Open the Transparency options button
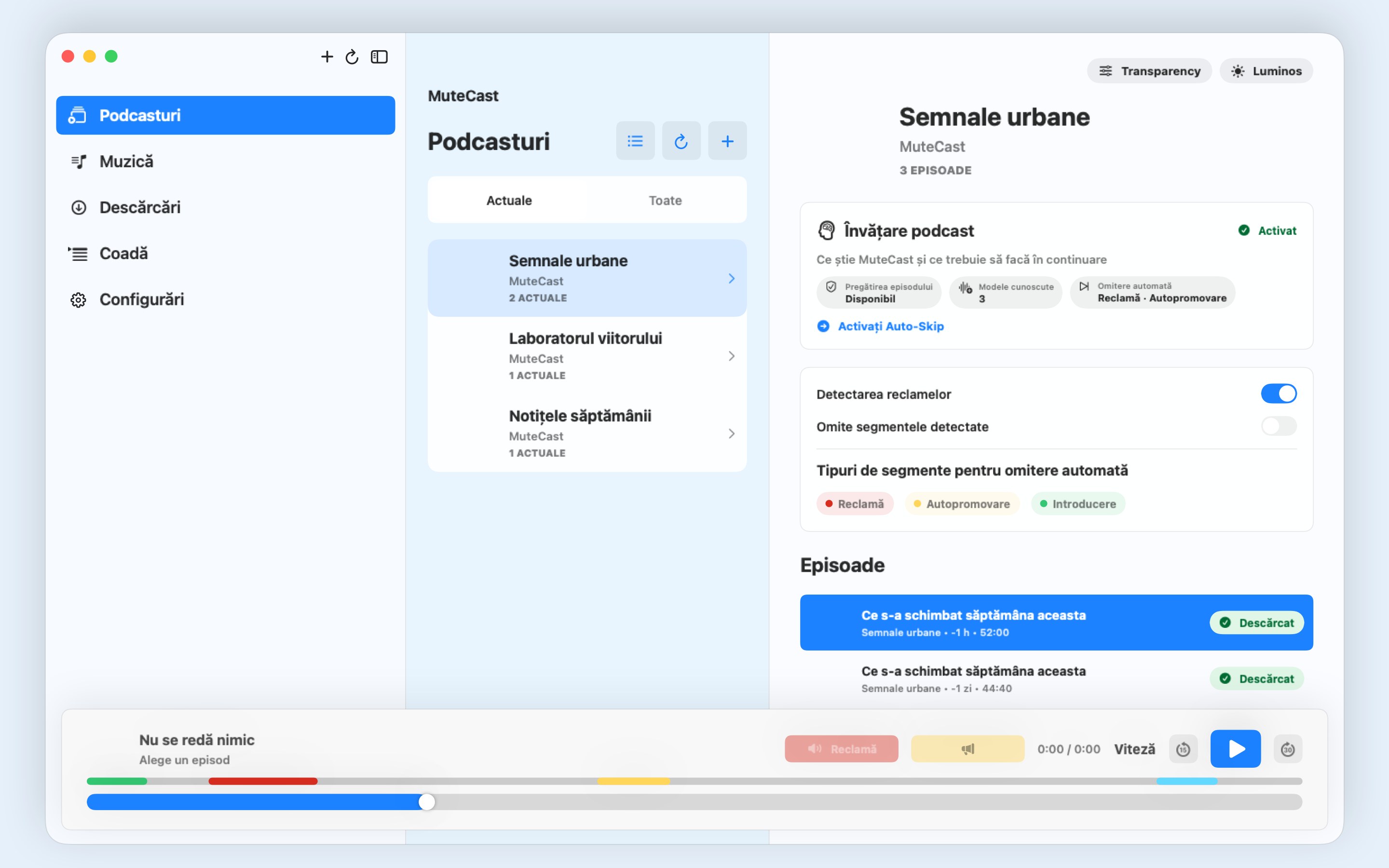Viewport: 1389px width, 868px height. click(x=1149, y=70)
